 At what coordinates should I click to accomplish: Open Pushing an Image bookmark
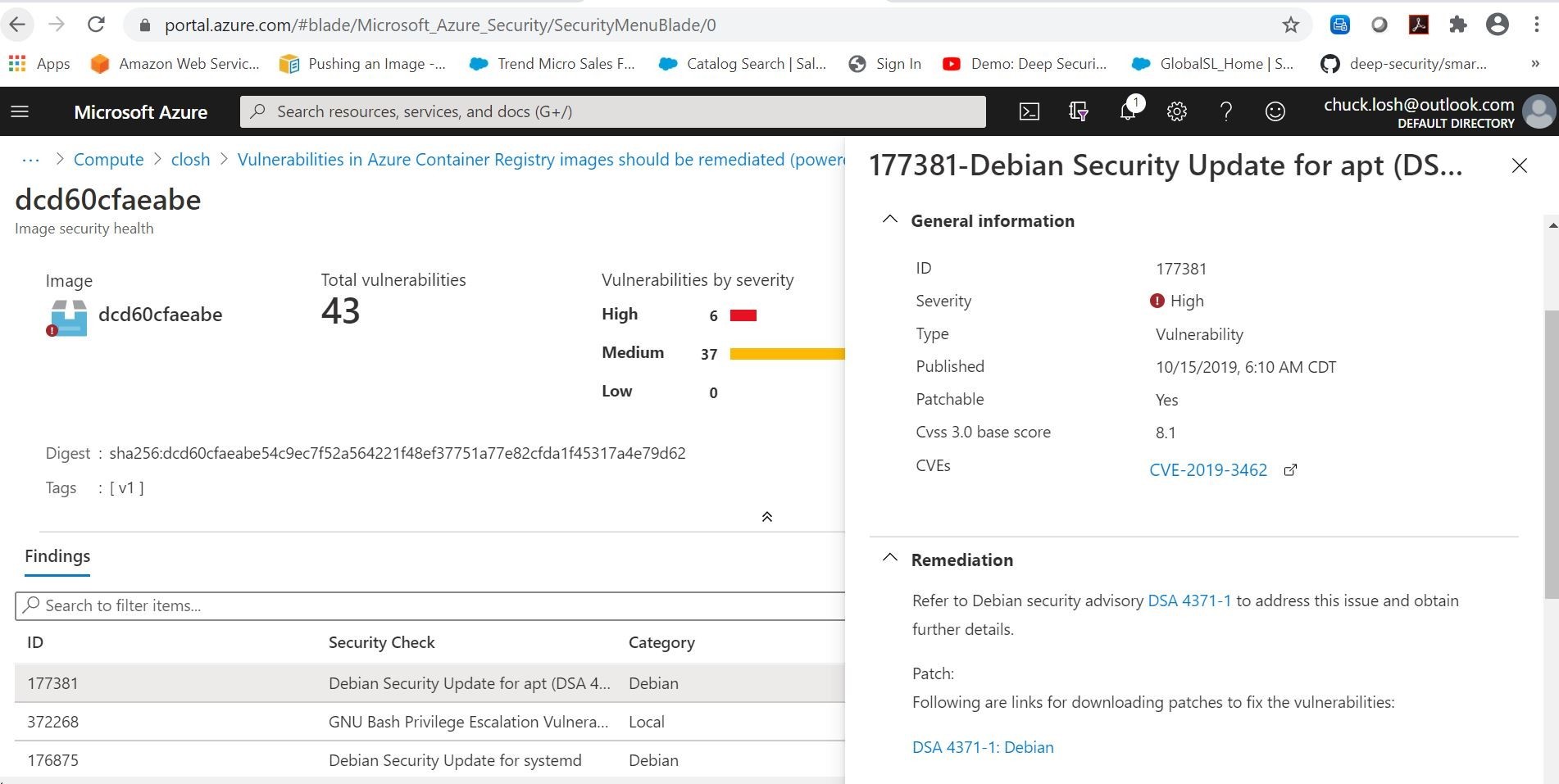pos(362,64)
